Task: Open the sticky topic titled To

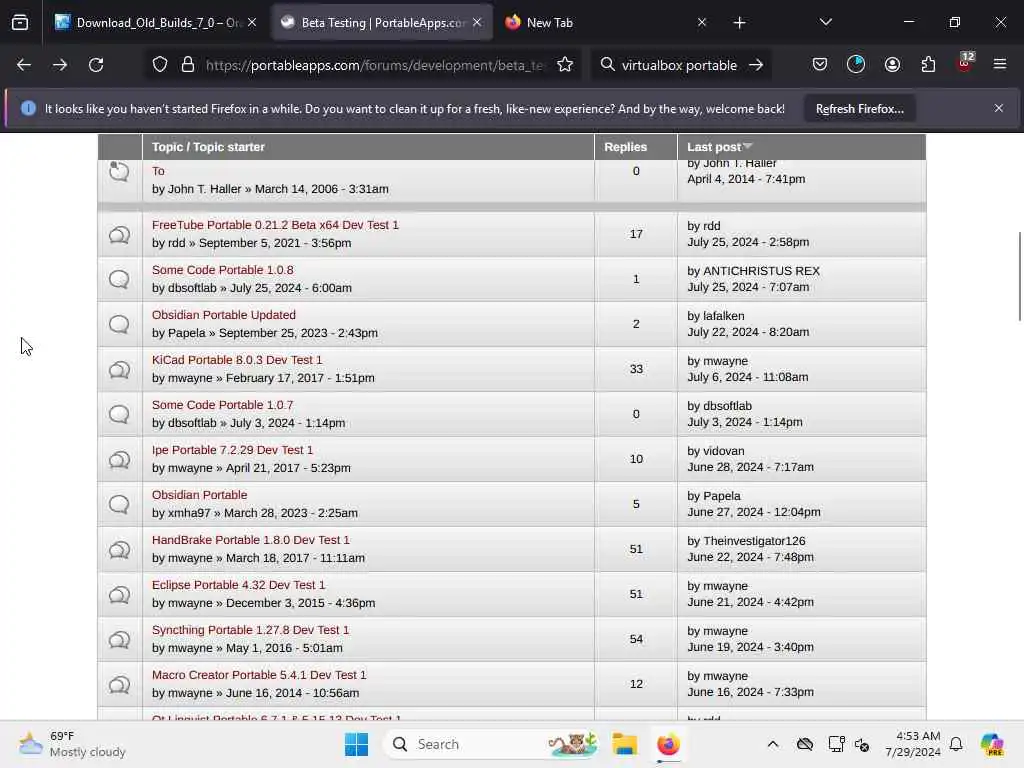Action: point(158,171)
